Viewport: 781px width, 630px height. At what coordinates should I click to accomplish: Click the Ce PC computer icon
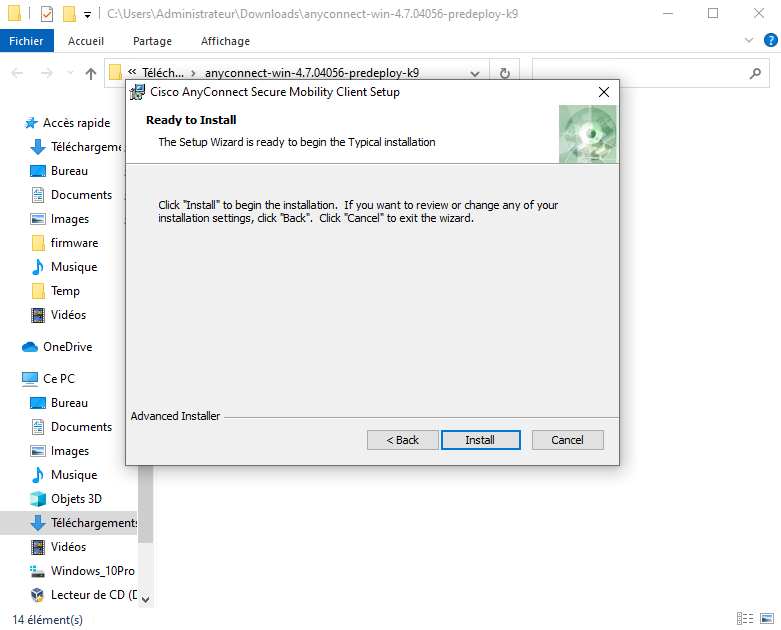30,379
